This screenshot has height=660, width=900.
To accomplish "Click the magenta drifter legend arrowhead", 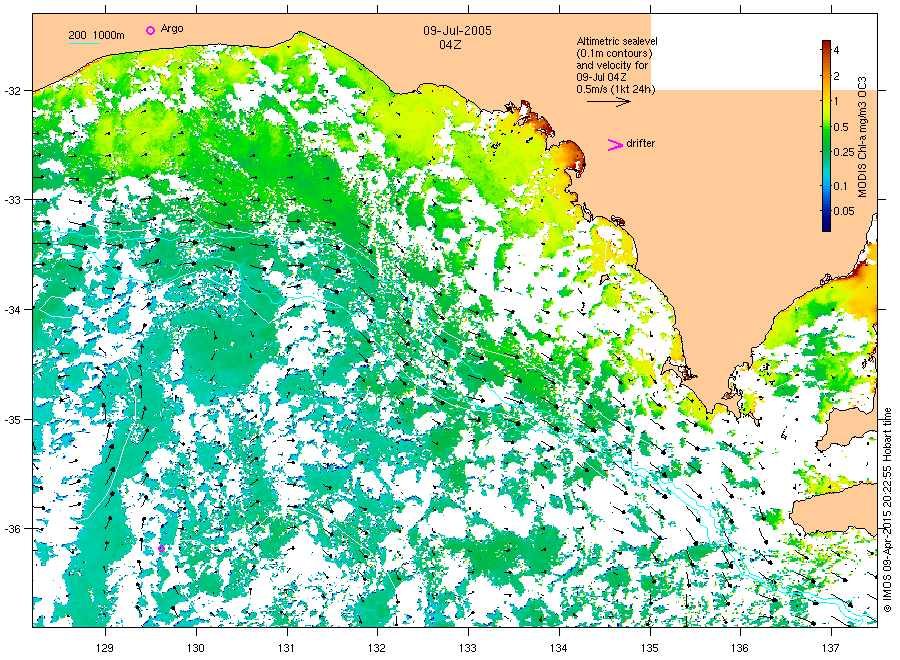I will (x=615, y=145).
